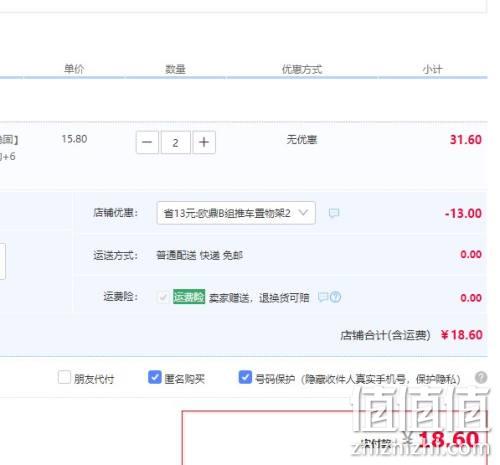Viewport: 500px width, 465px height.
Task: Uncheck the 匿名购买 checkbox
Action: coord(154,377)
